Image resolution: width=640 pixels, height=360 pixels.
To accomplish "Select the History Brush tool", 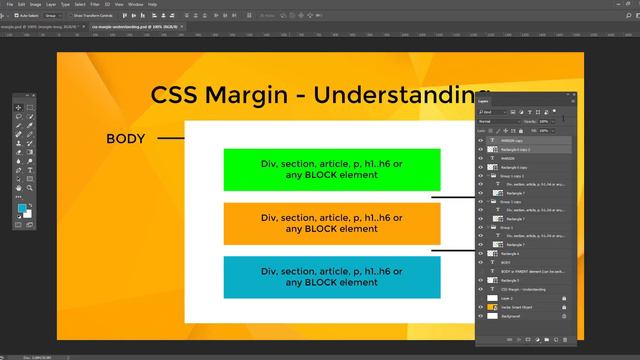I will [30, 143].
